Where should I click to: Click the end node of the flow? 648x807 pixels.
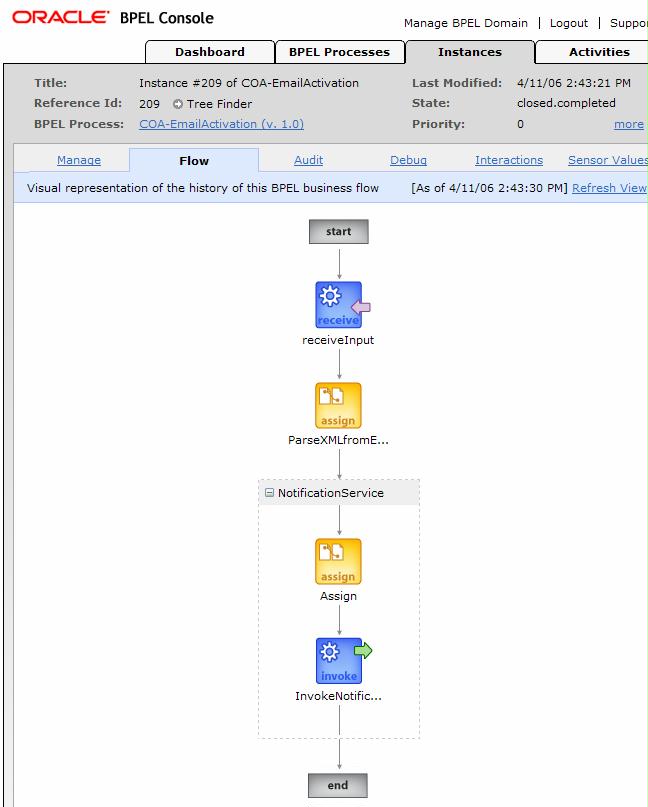coord(338,785)
